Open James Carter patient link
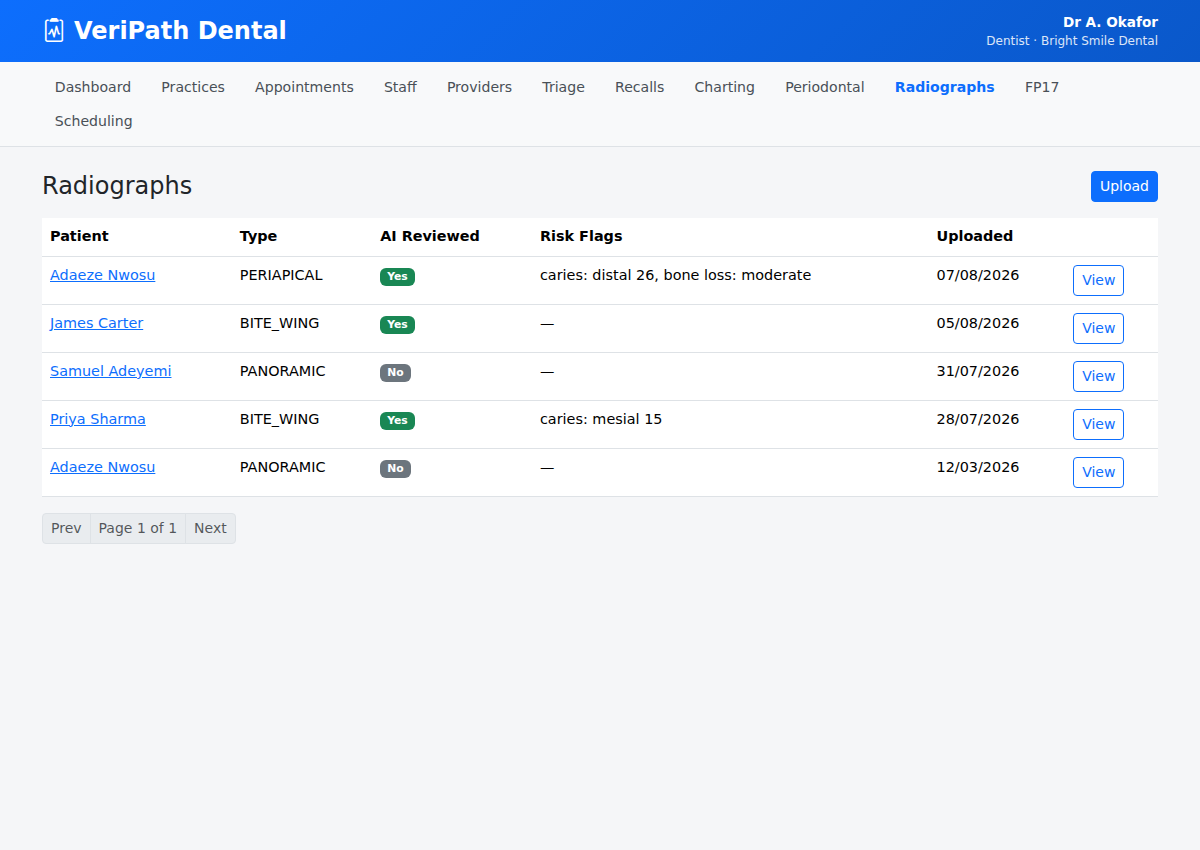The height and width of the screenshot is (850, 1200). 96,323
